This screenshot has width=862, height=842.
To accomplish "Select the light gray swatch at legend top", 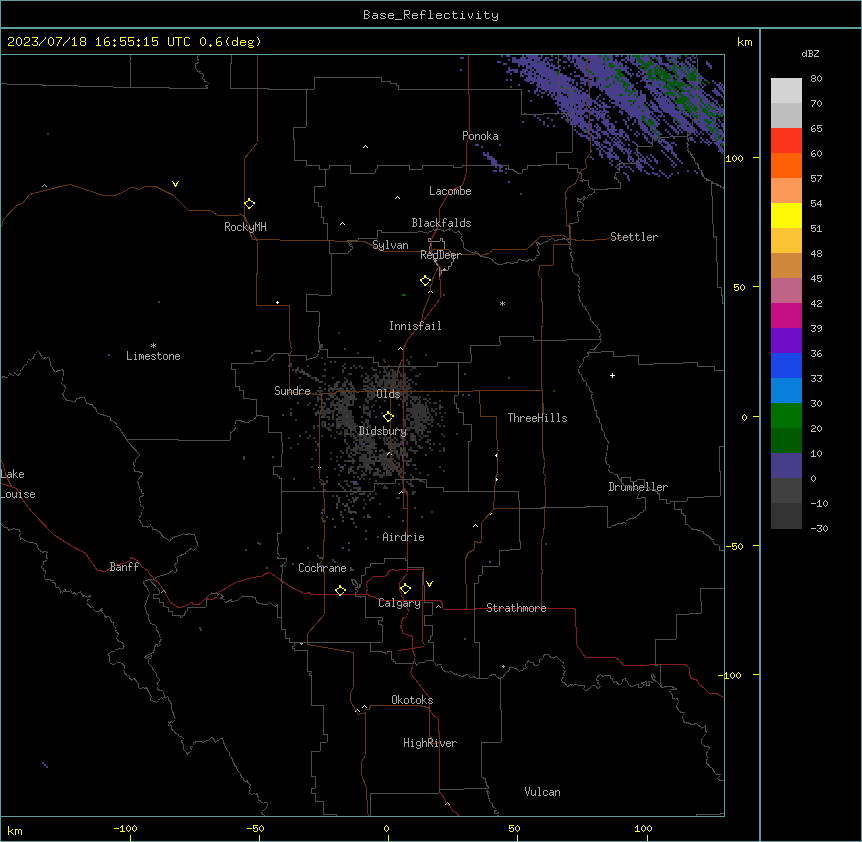I will pyautogui.click(x=786, y=91).
